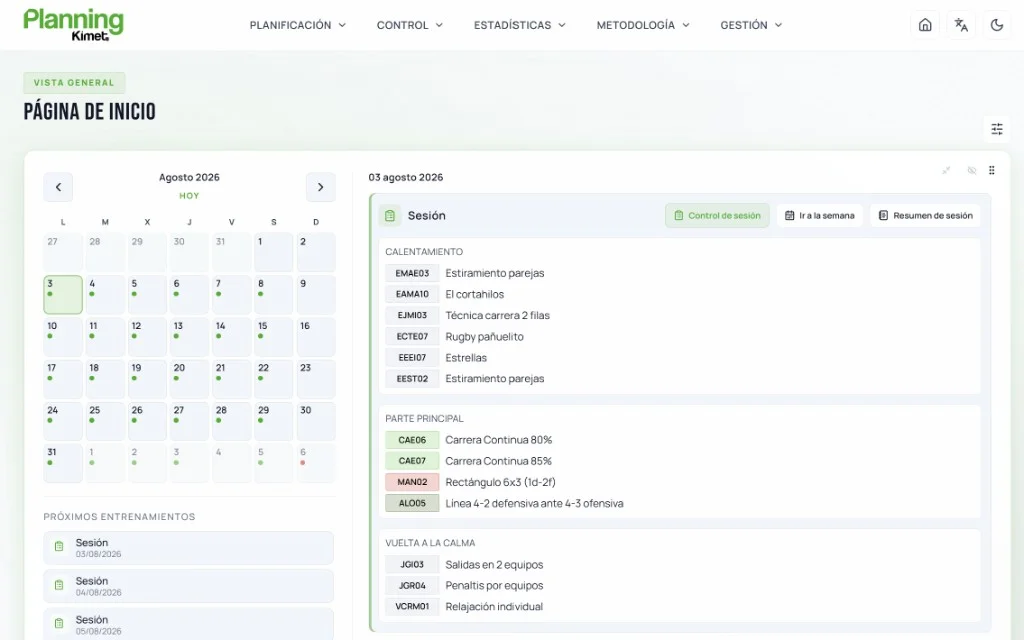This screenshot has height=640, width=1024.
Task: Open exercise El cortahilos
Action: 475,295
